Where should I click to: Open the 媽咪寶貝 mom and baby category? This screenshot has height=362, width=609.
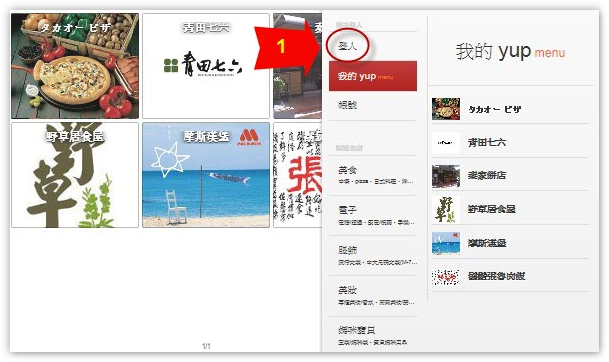[373, 335]
